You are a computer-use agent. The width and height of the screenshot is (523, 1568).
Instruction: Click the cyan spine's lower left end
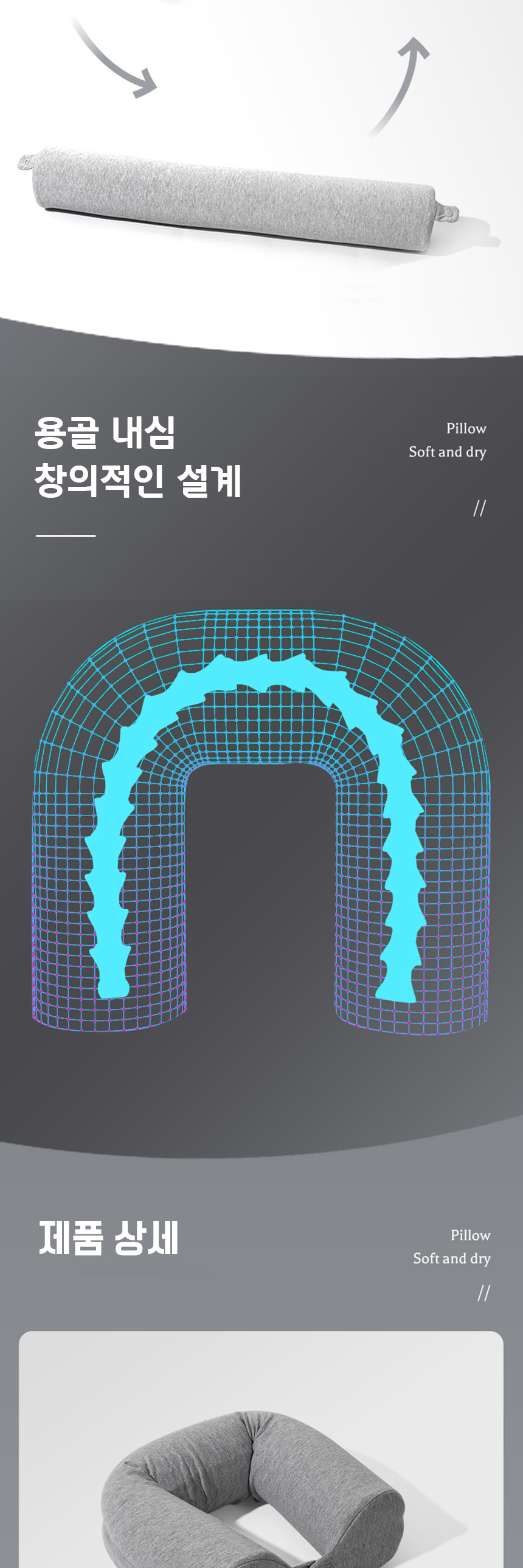tap(113, 986)
